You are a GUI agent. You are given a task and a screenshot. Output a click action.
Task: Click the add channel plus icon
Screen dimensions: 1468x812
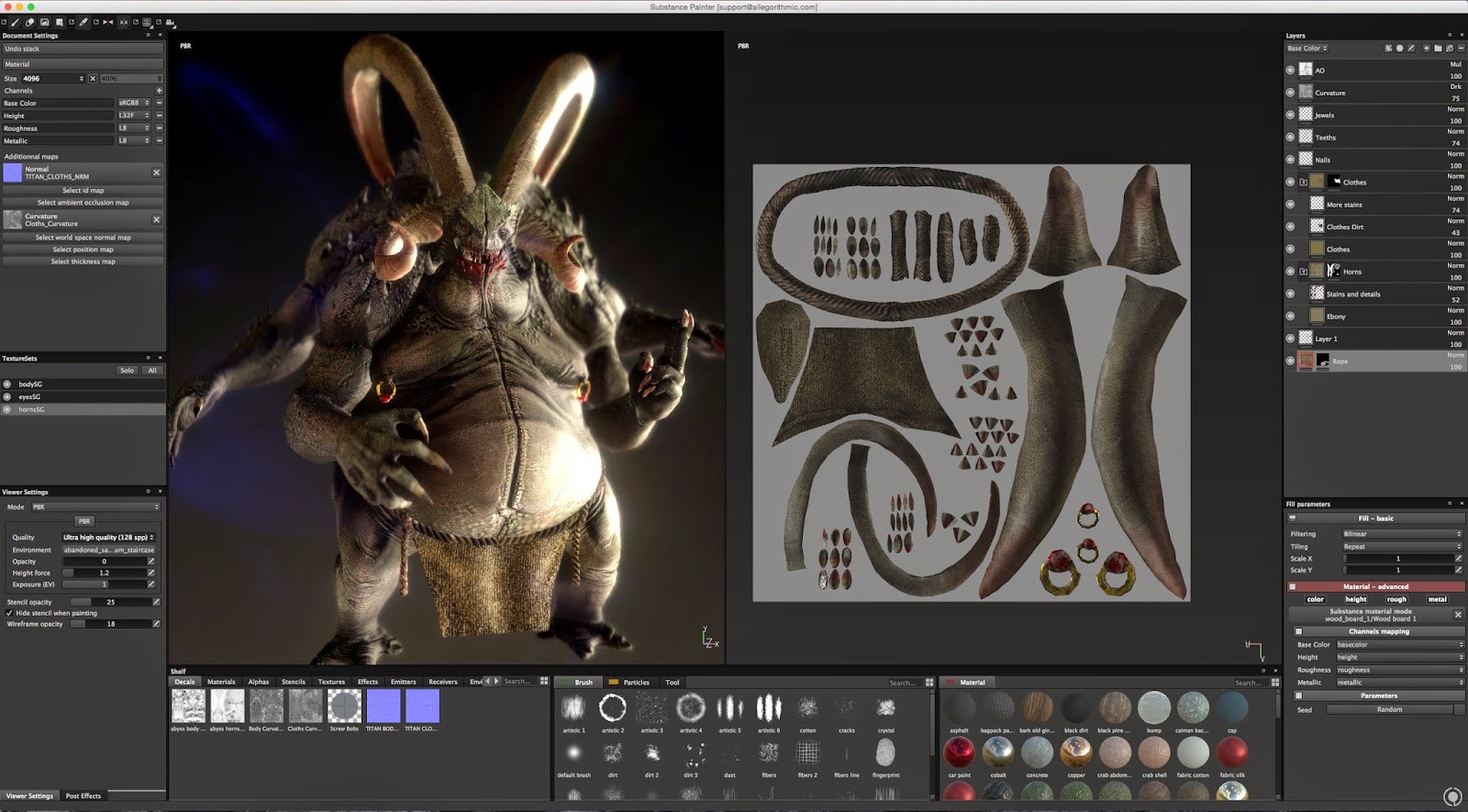click(159, 91)
